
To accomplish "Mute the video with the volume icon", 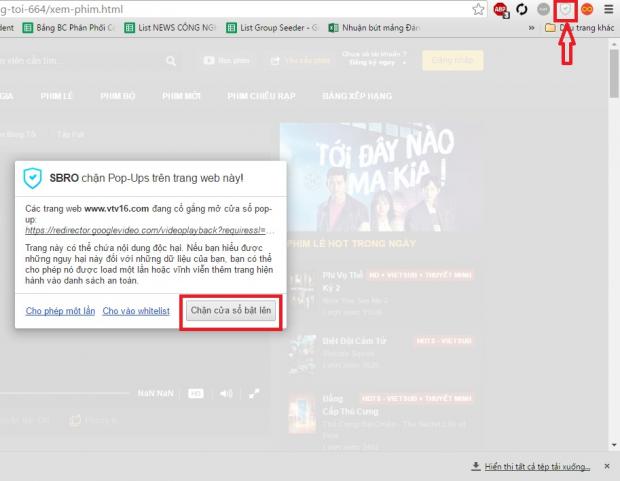I will pyautogui.click(x=226, y=393).
